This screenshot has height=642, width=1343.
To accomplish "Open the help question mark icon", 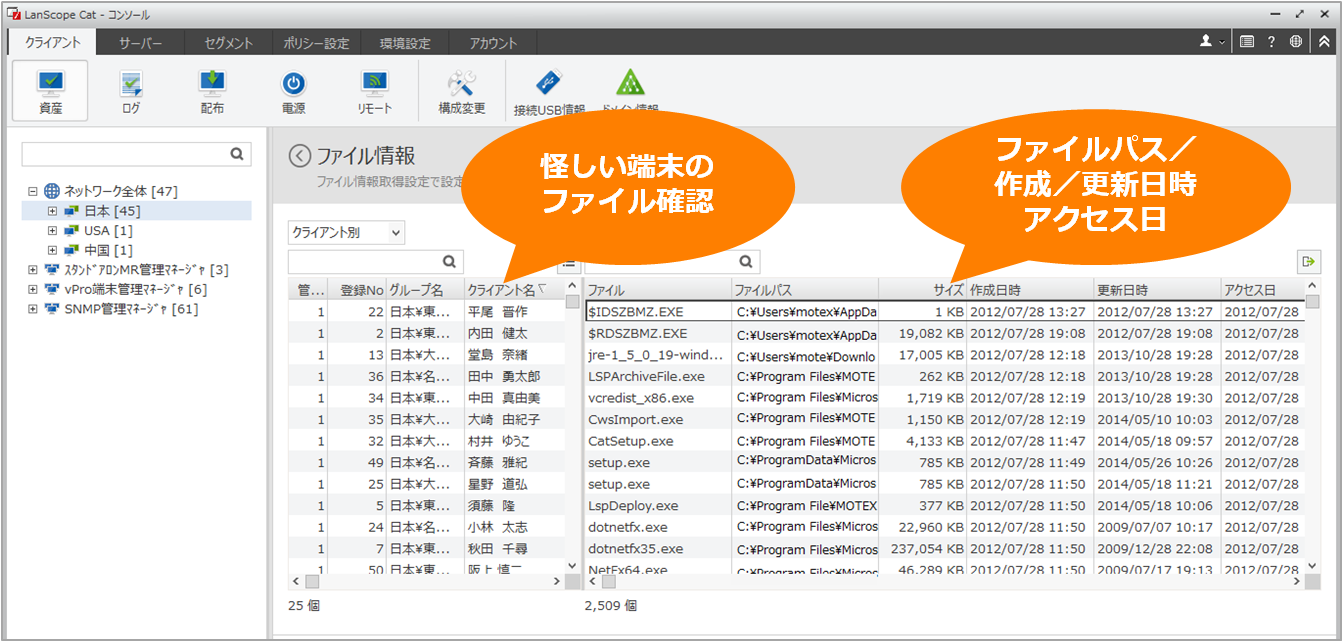I will 1272,42.
